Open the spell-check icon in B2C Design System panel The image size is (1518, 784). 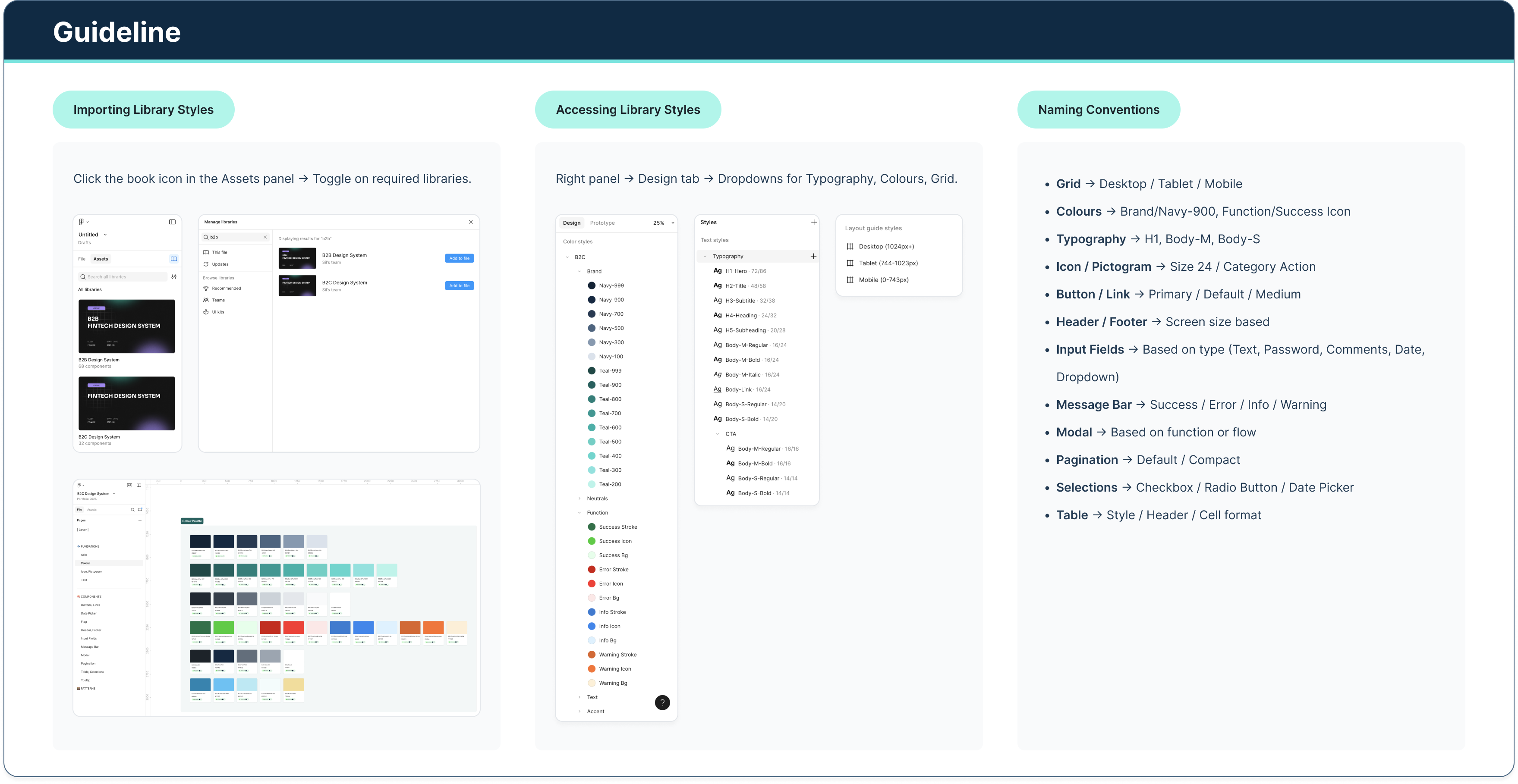129,485
